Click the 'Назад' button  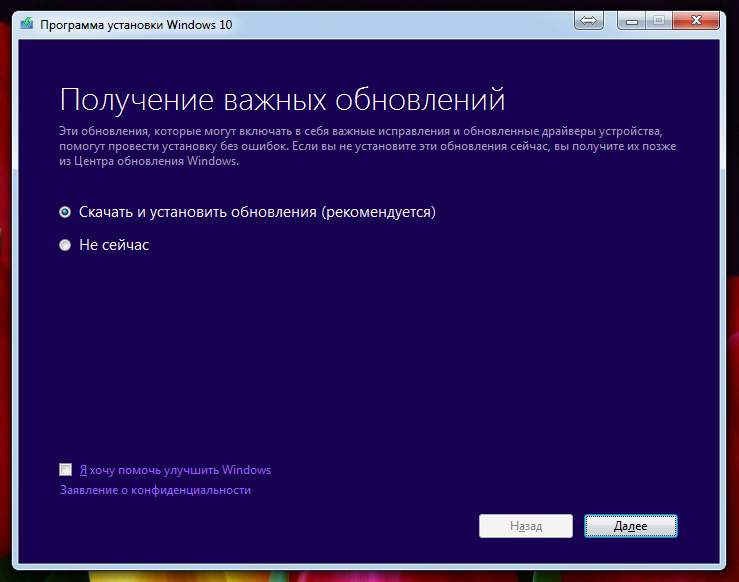[x=526, y=526]
